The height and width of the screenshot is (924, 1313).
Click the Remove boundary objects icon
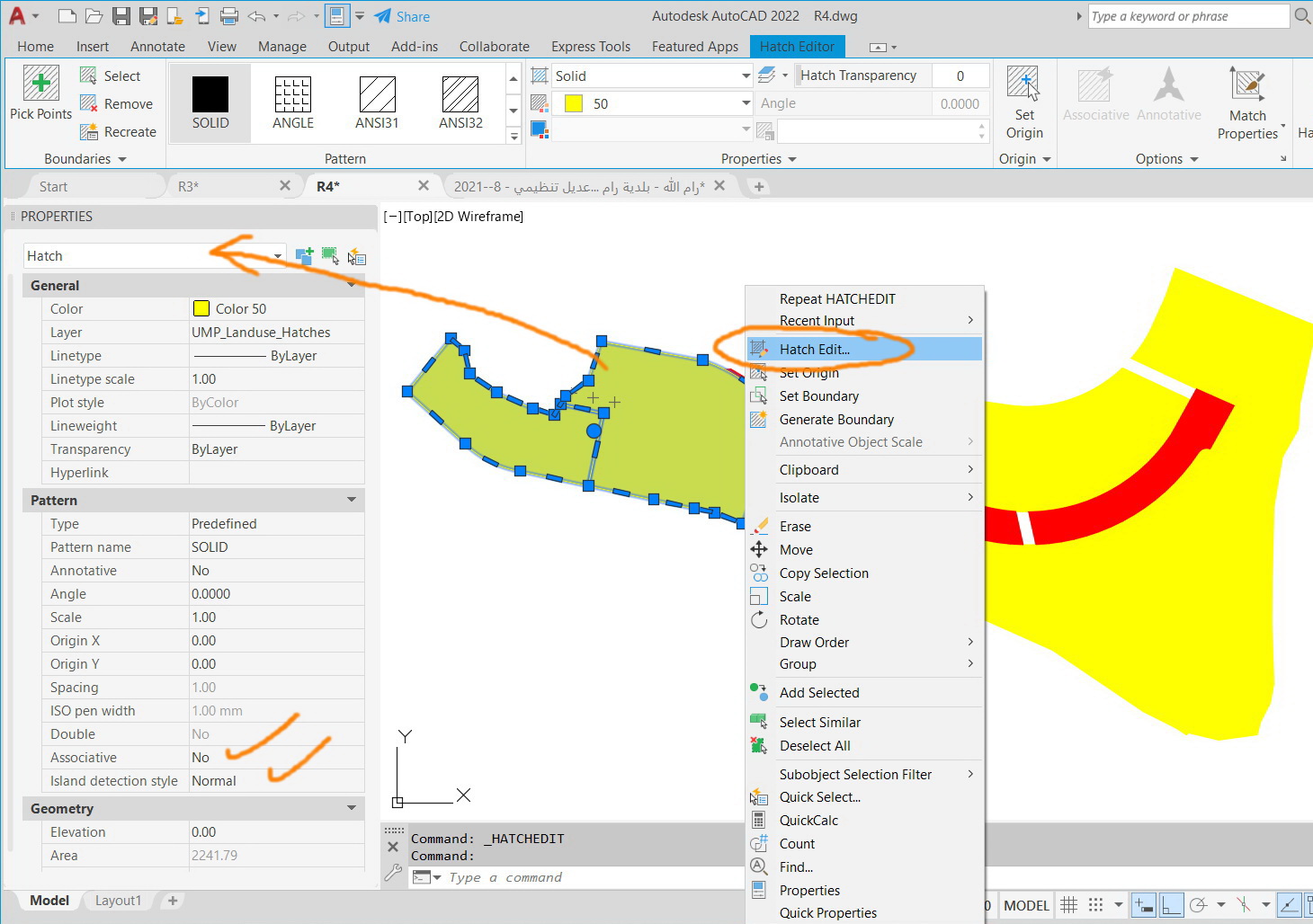(88, 103)
